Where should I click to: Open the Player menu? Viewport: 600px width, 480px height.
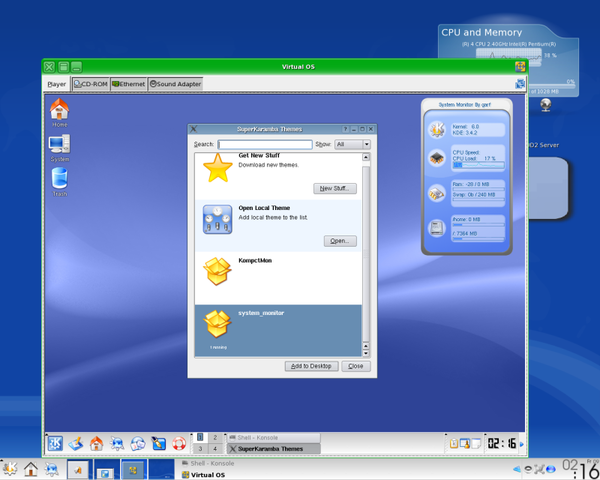point(57,84)
